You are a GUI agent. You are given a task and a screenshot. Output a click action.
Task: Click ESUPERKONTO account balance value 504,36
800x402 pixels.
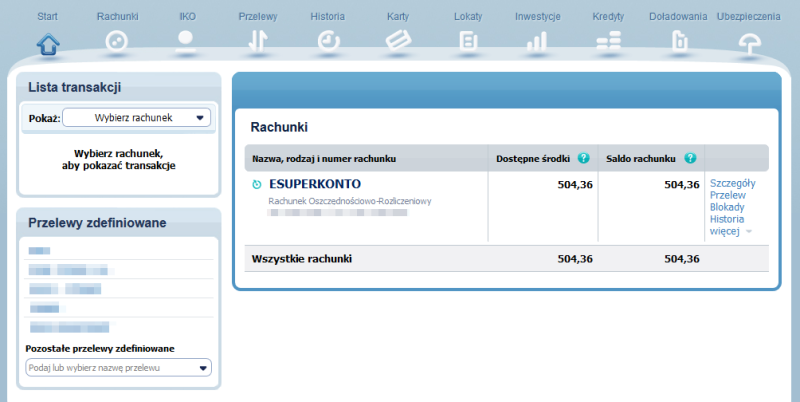pyautogui.click(x=682, y=185)
